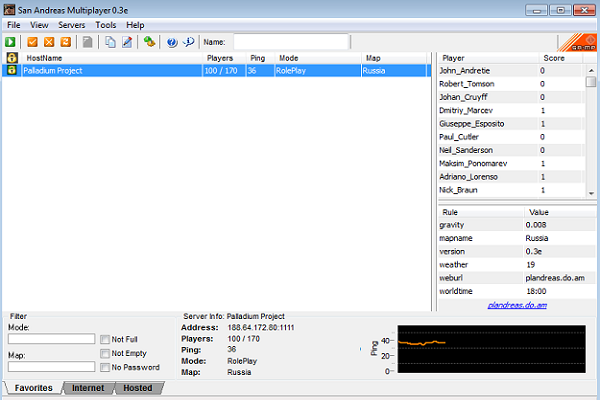The image size is (600, 400).
Task: Select player Dmitriy_Marcev
Action: (x=512, y=110)
